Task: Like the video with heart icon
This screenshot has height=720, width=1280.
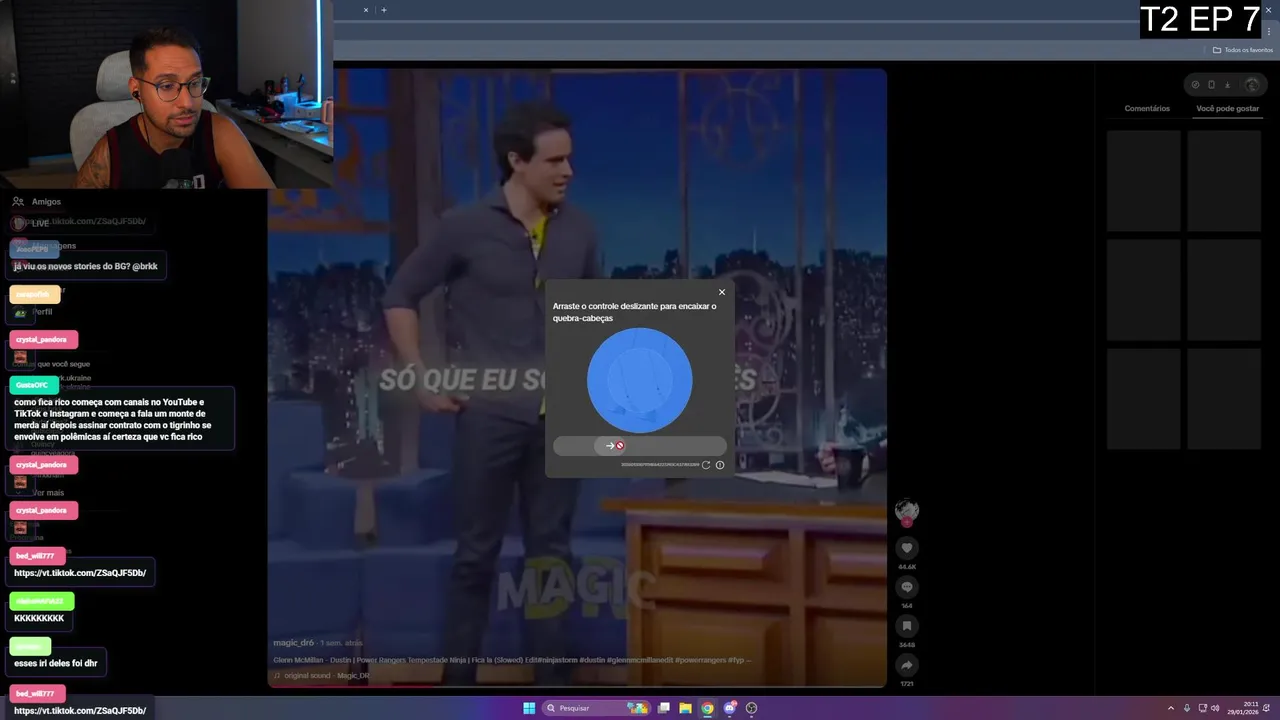Action: coord(907,548)
